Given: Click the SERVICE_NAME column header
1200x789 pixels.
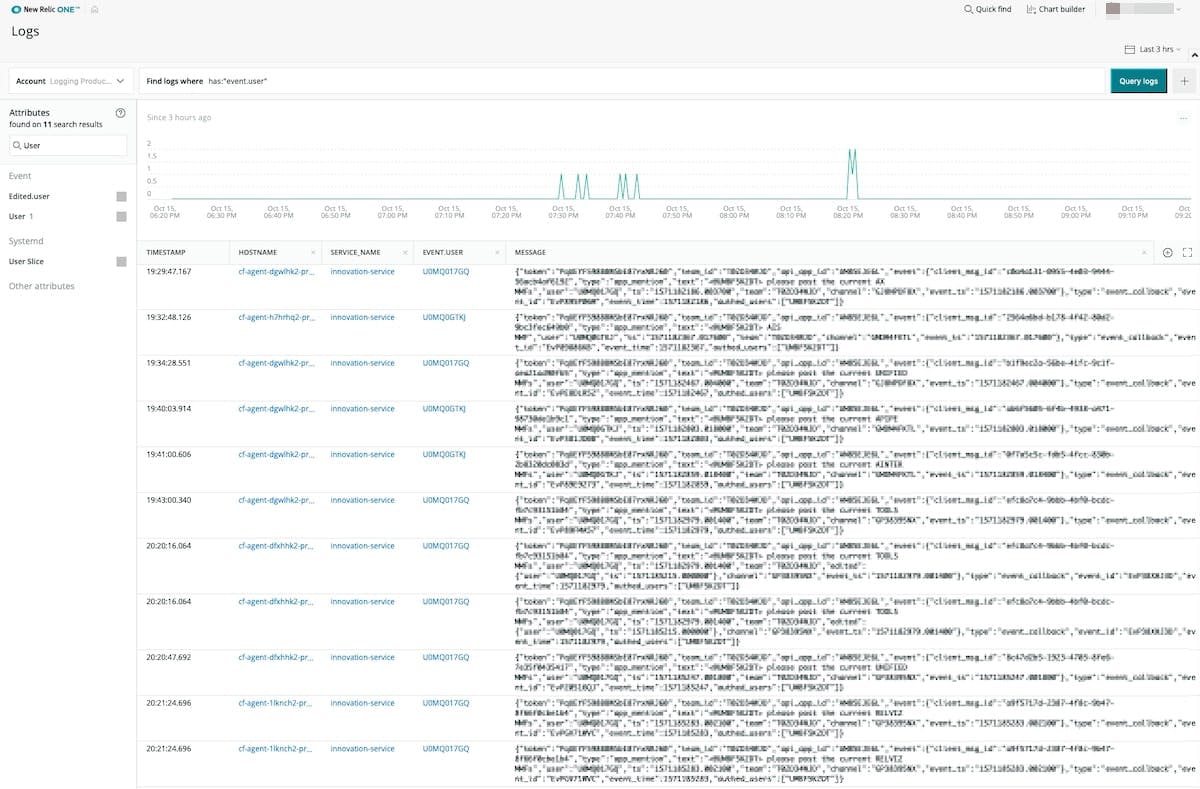Looking at the screenshot, I should [356, 253].
